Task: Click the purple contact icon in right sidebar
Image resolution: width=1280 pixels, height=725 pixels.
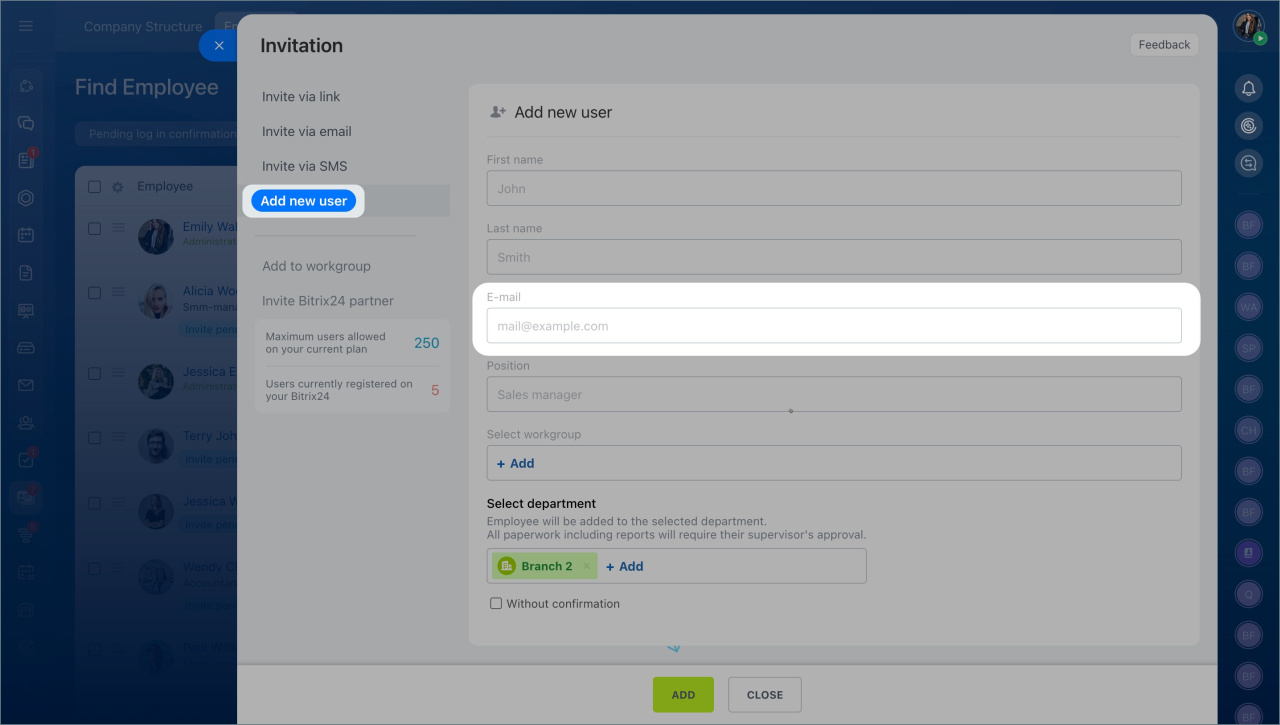Action: 1248,552
